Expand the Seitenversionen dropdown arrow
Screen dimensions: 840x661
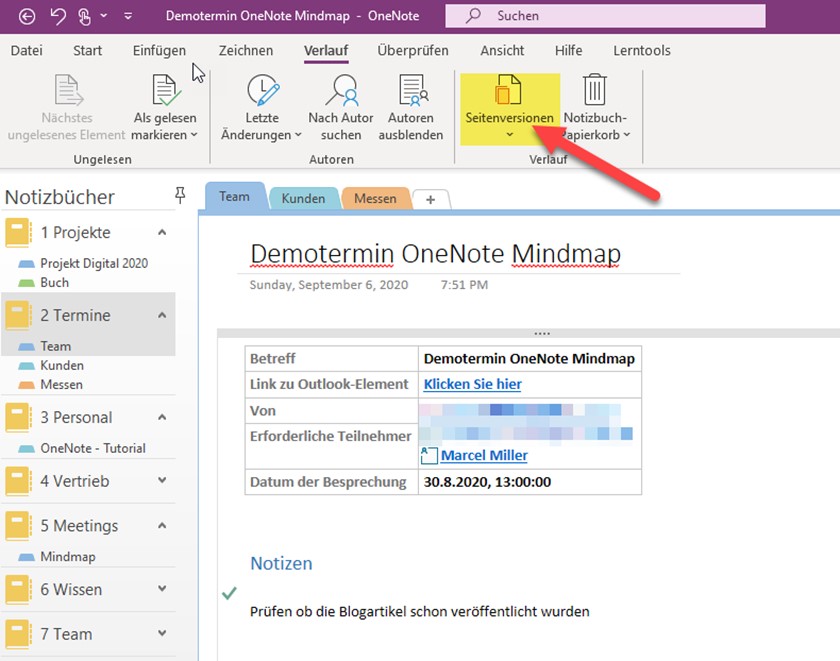(509, 134)
